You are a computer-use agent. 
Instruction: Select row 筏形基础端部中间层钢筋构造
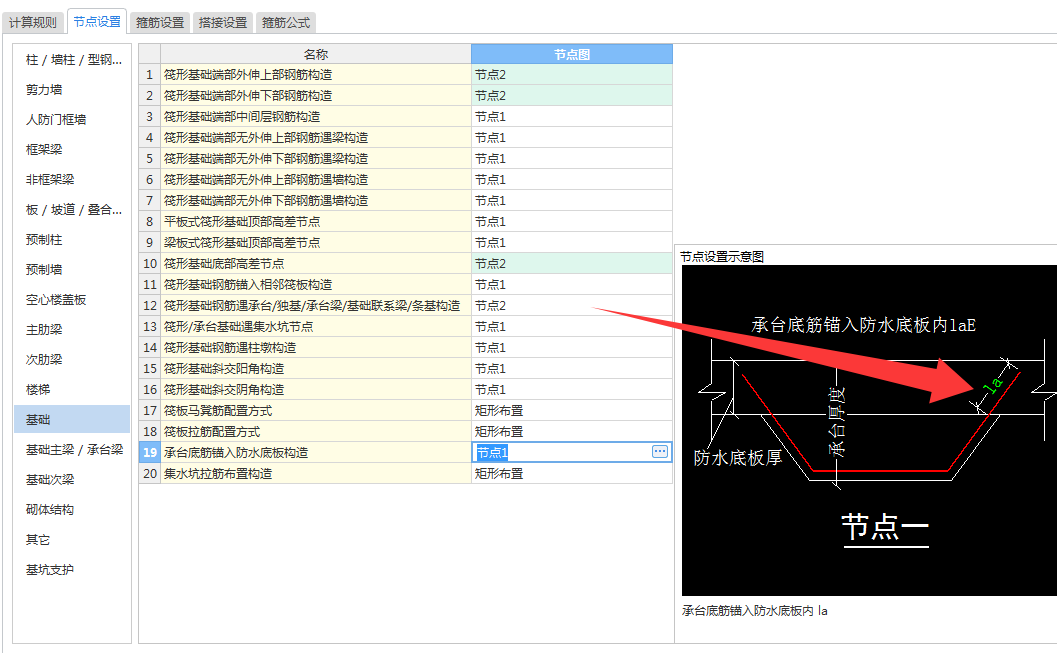pos(315,117)
